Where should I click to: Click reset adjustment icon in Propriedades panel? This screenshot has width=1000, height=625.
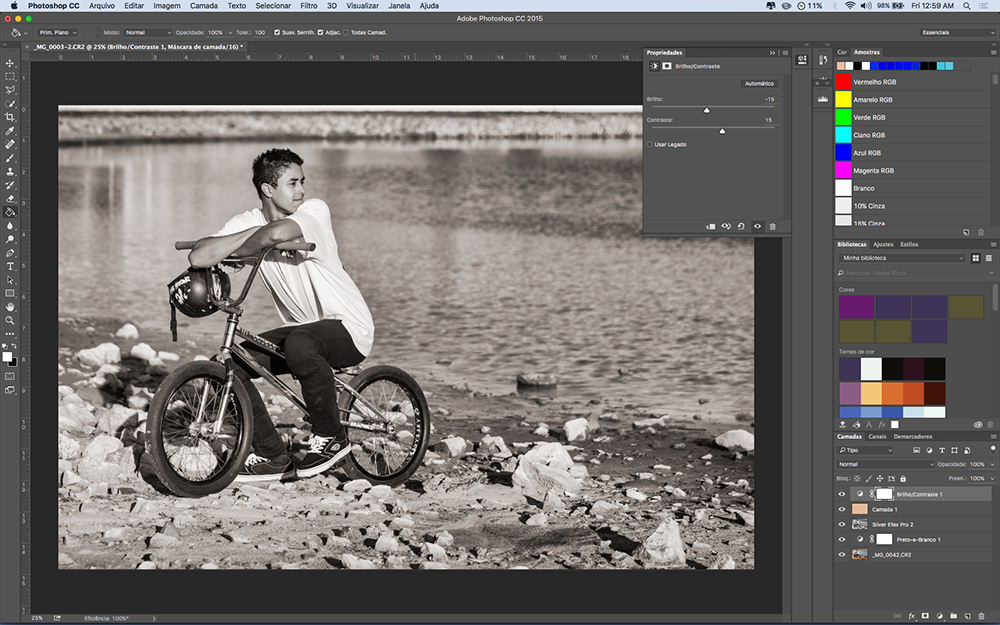pos(741,226)
